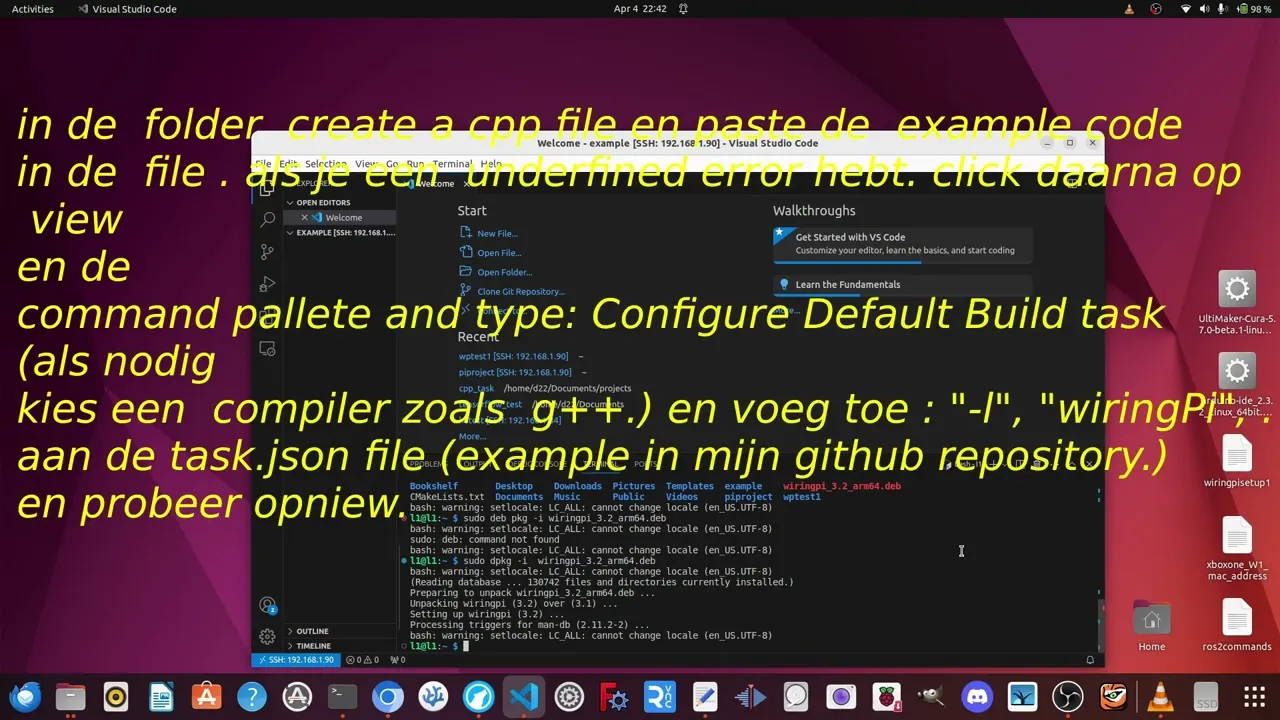This screenshot has width=1280, height=720.
Task: Open the Help menu in VS Code
Action: (491, 164)
